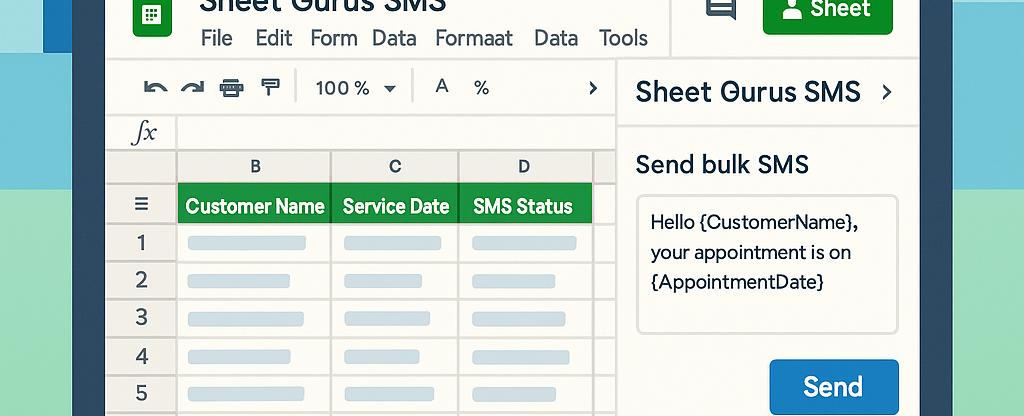Click the green Sheets app logo icon
The height and width of the screenshot is (416, 1024).
pyautogui.click(x=152, y=18)
